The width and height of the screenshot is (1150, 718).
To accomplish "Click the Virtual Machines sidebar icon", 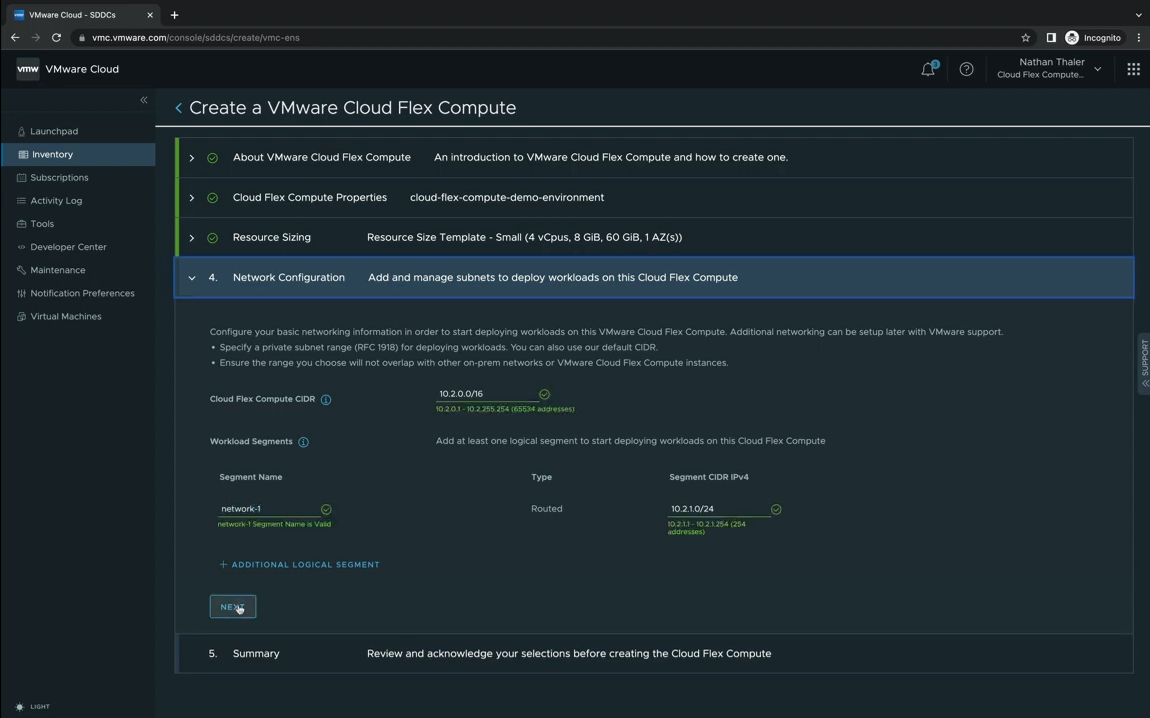I will click(21, 316).
